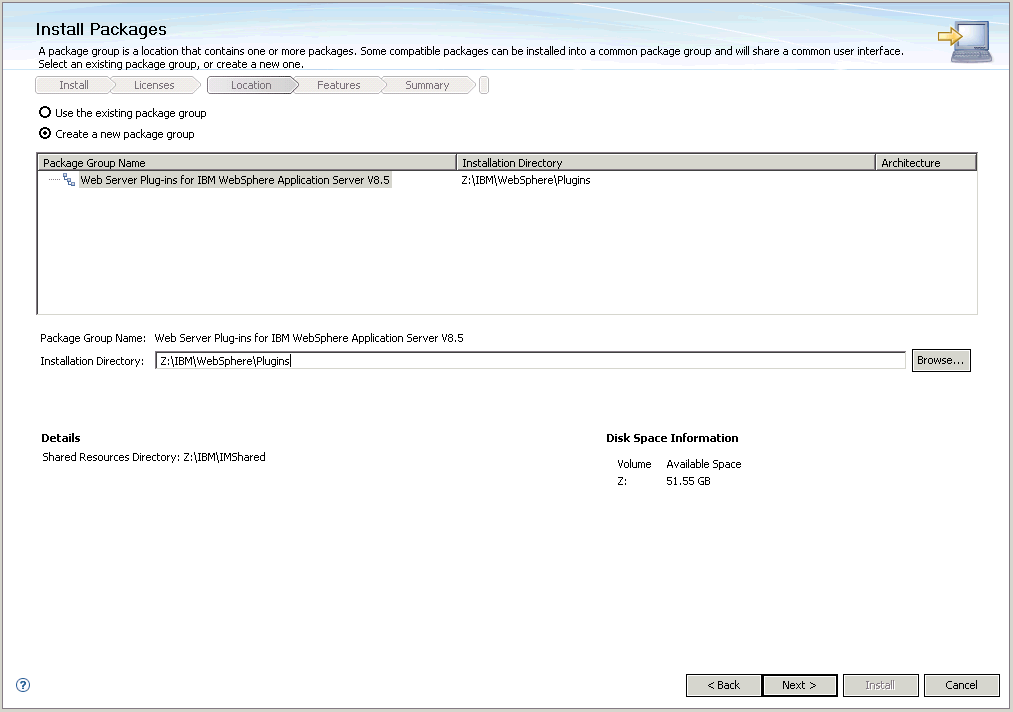Image resolution: width=1013 pixels, height=712 pixels.
Task: Go to the Licenses wizard step
Action: tap(154, 85)
